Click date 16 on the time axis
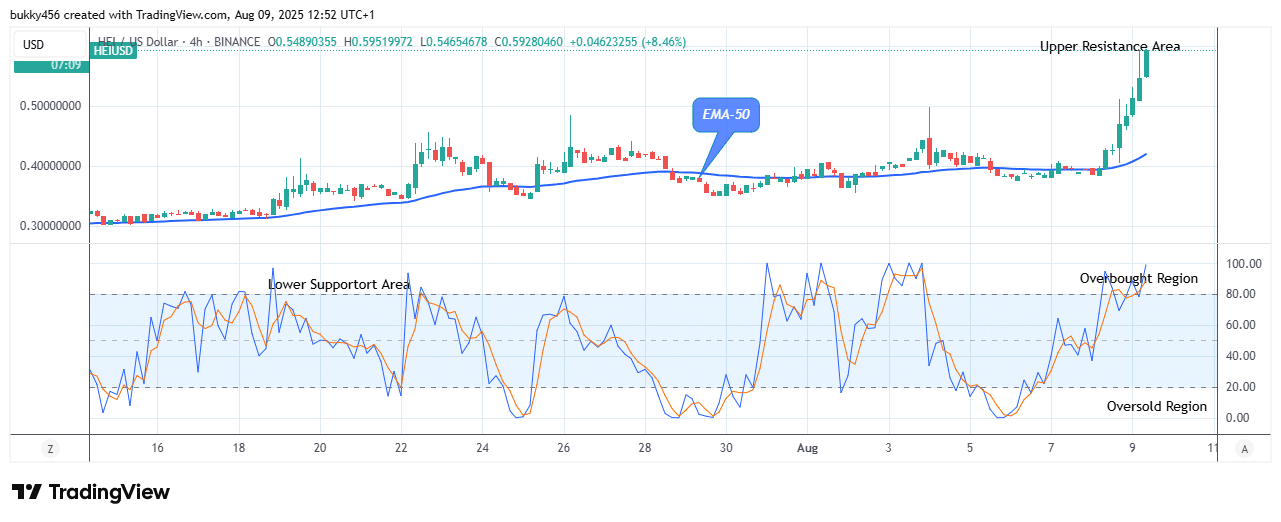 coord(157,449)
